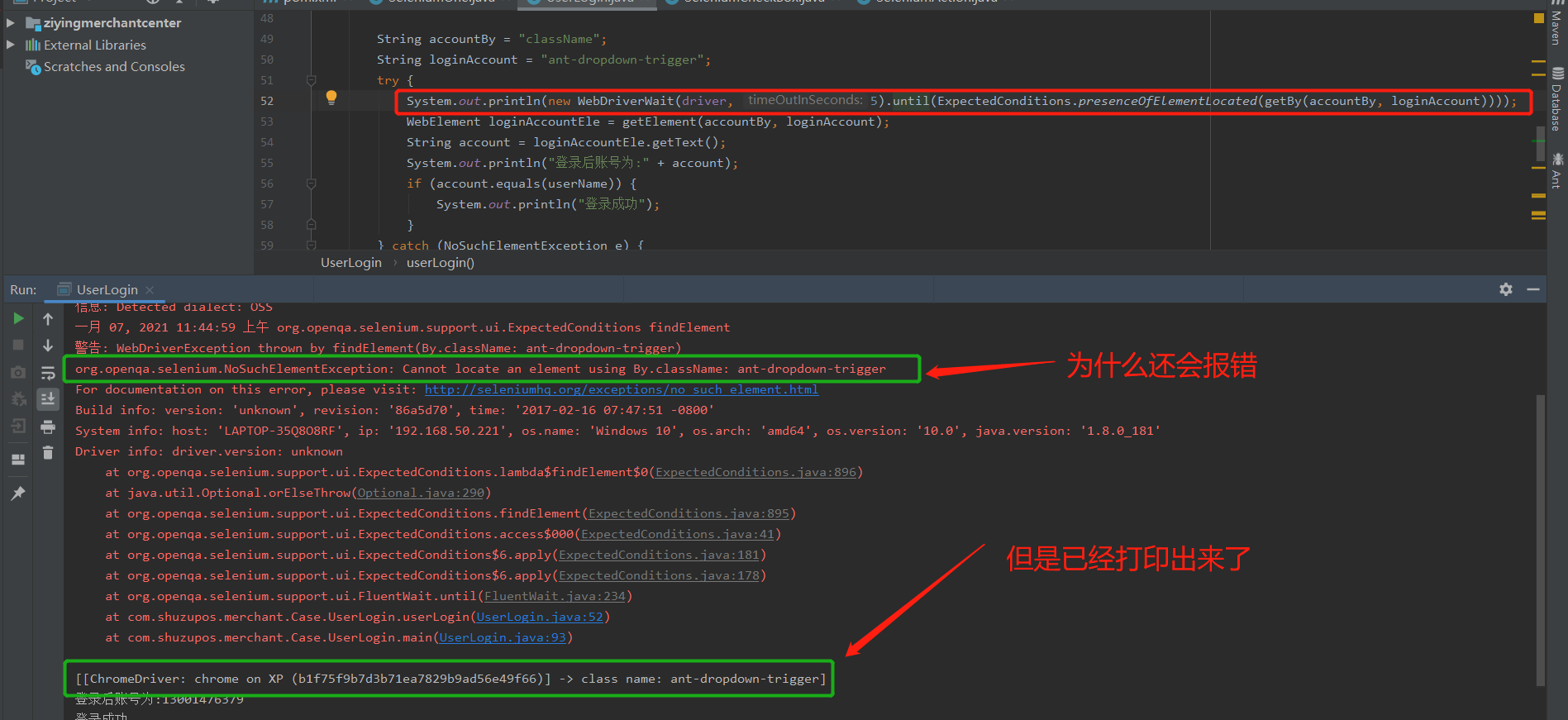Jump up the stack trace with up arrow
Image resolution: width=1568 pixels, height=720 pixels.
coord(48,319)
